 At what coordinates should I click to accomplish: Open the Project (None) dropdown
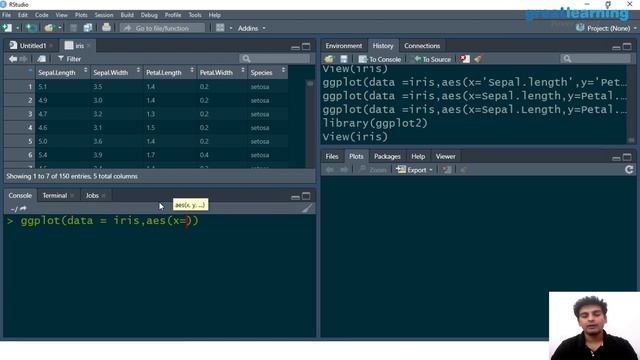(606, 28)
